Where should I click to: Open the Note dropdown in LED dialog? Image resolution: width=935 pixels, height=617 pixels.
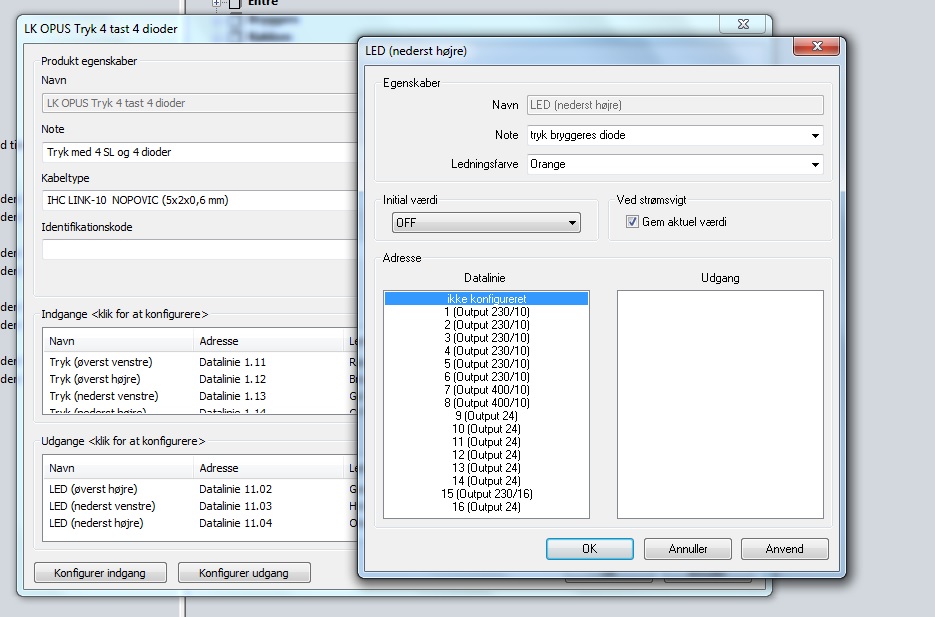point(816,135)
